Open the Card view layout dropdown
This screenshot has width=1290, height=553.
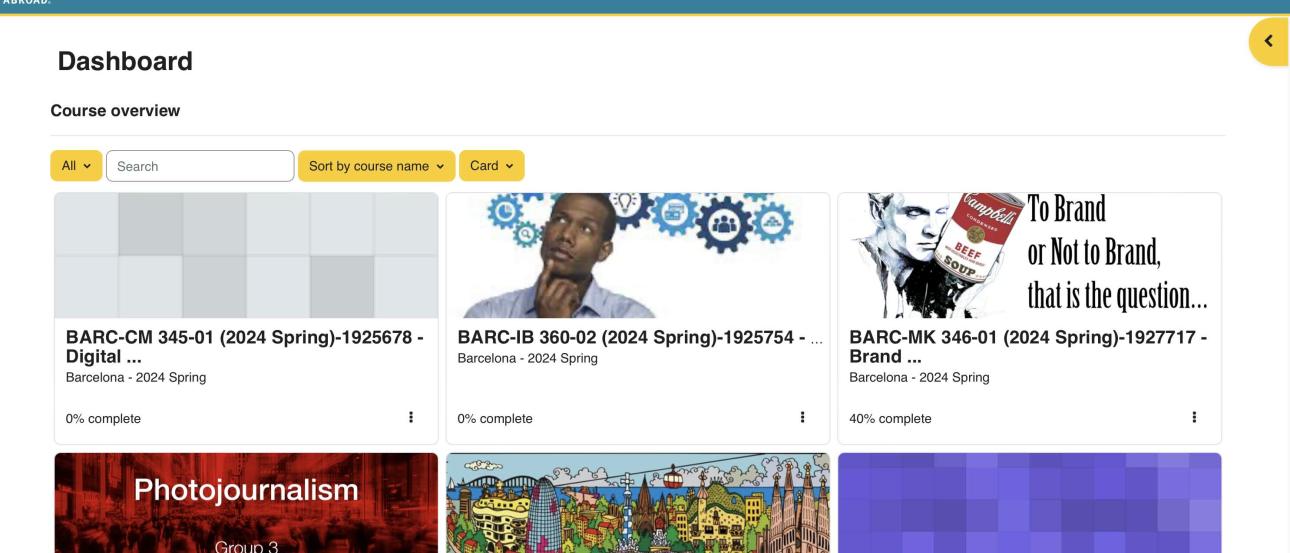(x=491, y=166)
